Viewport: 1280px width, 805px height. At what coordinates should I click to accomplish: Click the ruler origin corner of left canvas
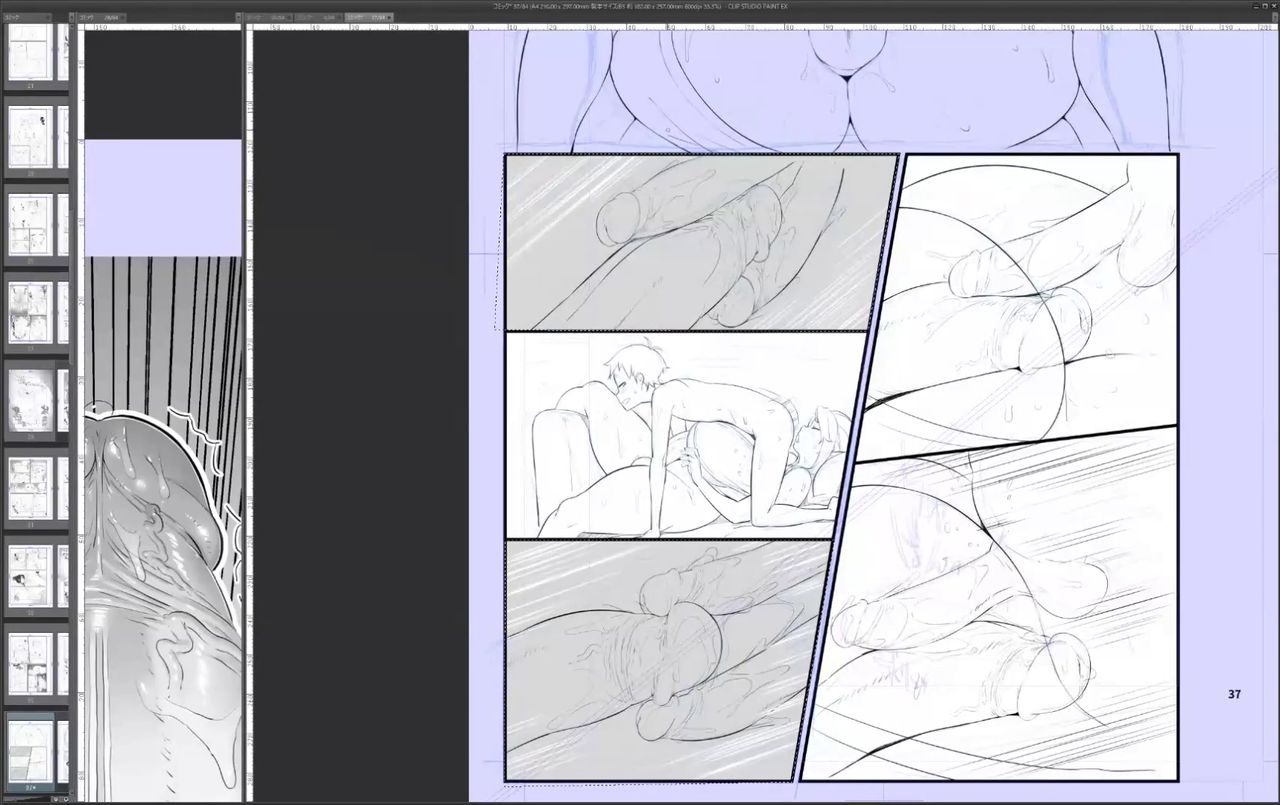[x=81, y=28]
